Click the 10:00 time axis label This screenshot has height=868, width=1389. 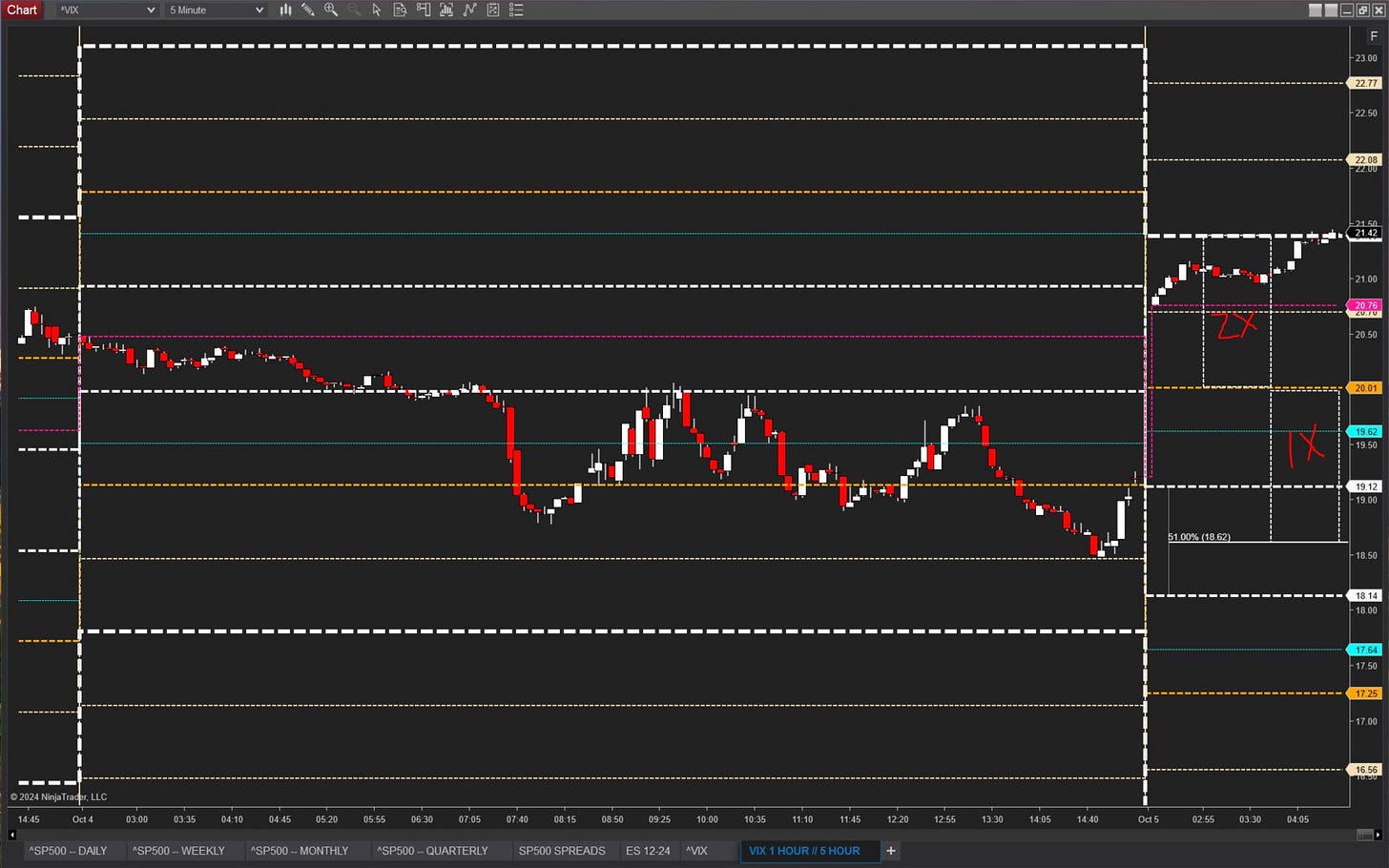707,819
